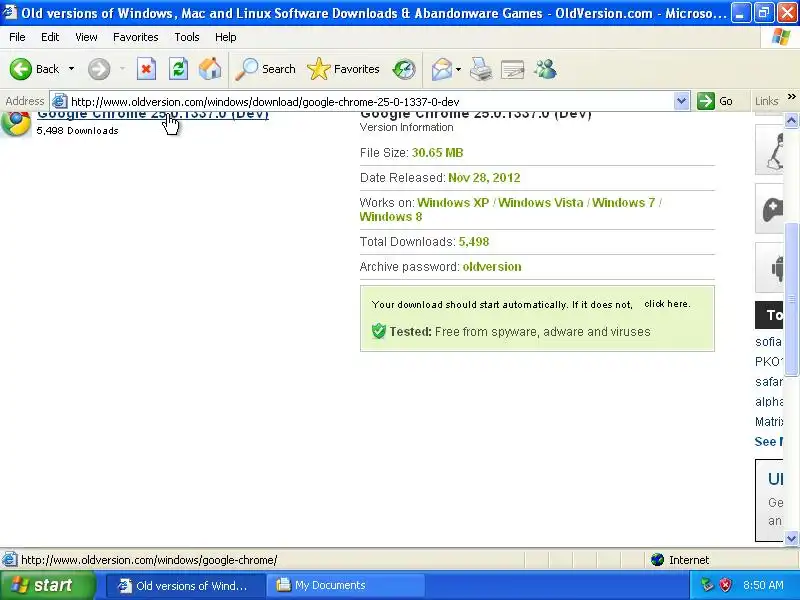Image resolution: width=800 pixels, height=600 pixels.
Task: Click the 'Windows Vista' works-on text
Action: (x=541, y=203)
